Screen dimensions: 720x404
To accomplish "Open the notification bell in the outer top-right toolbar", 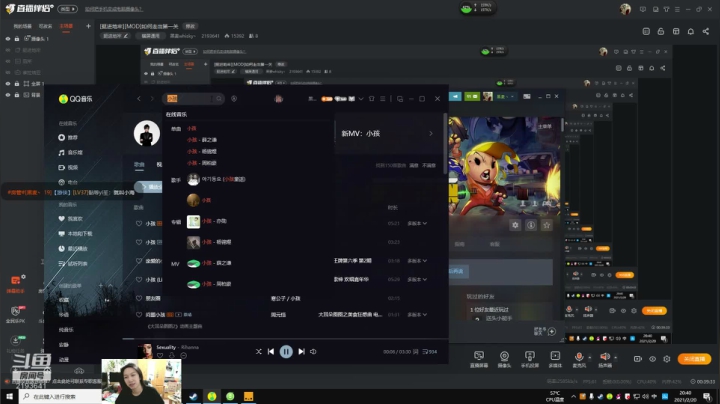I will (691, 31).
